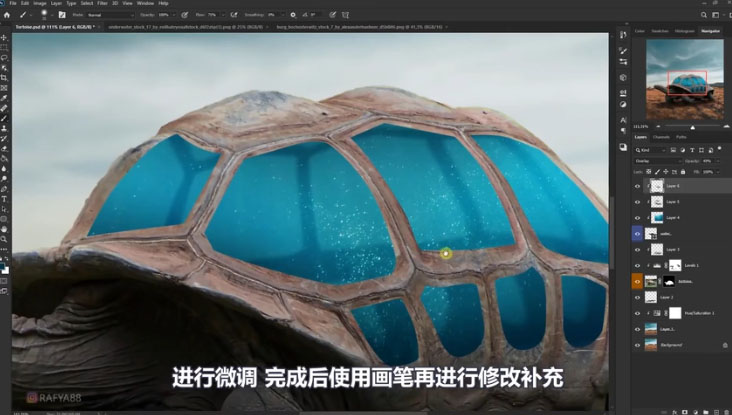Image resolution: width=732 pixels, height=415 pixels.
Task: Open the Filter menu
Action: click(102, 4)
